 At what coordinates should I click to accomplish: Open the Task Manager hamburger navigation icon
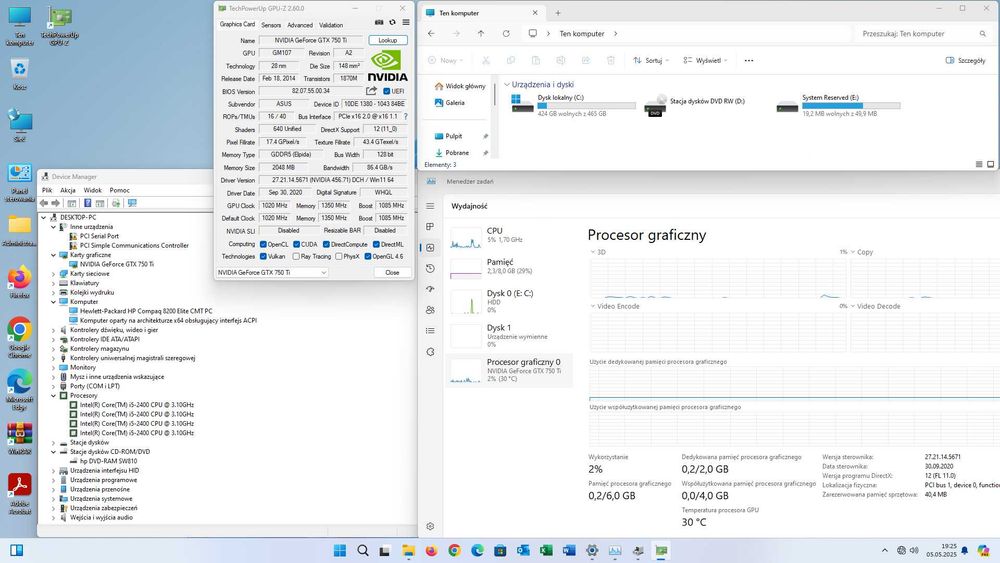(430, 206)
